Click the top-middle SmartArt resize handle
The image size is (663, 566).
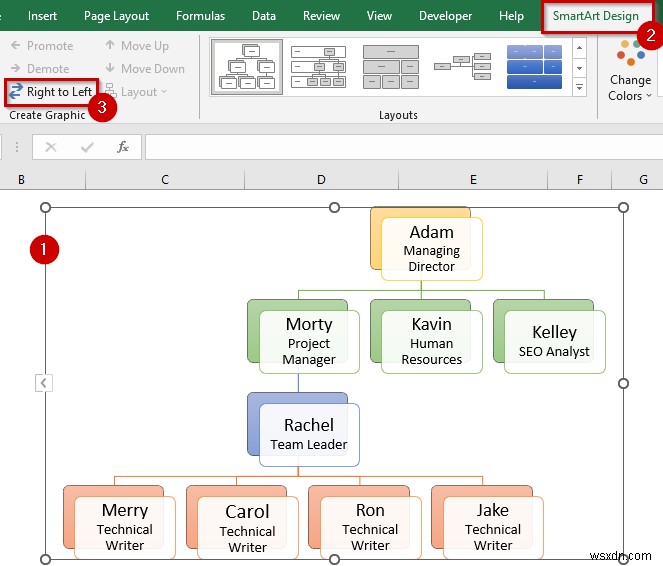click(x=334, y=208)
